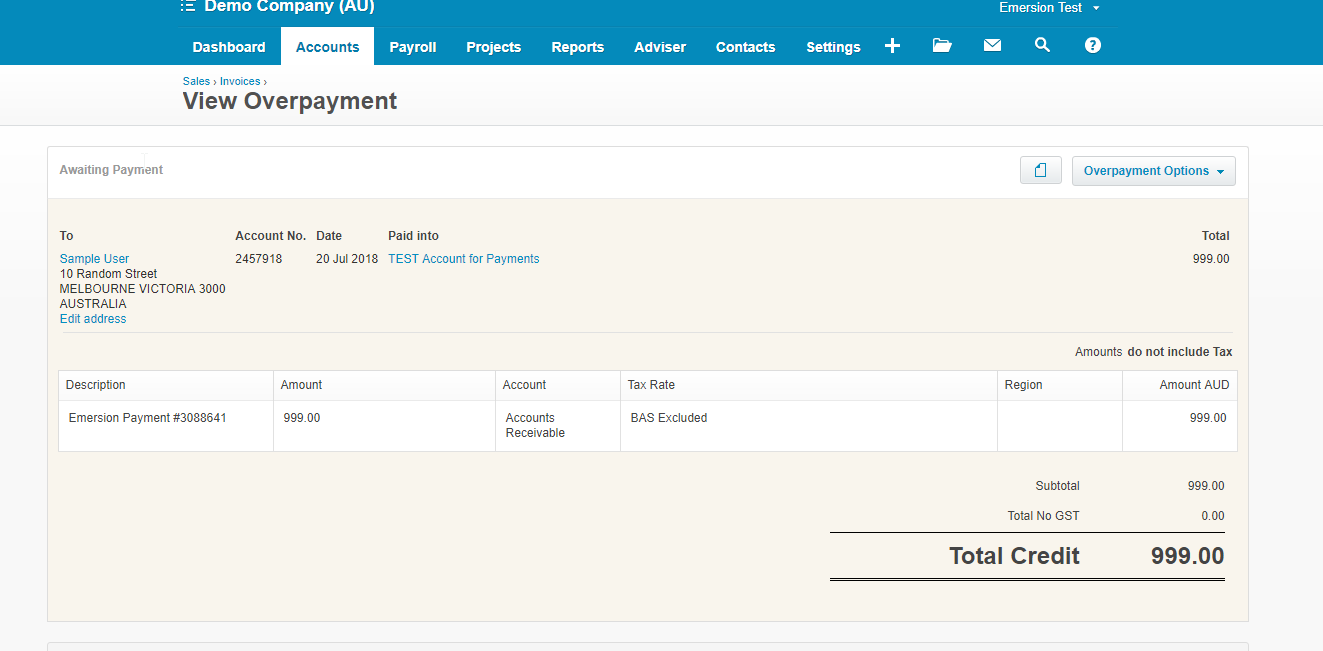Go to the Payroll menu

(413, 47)
